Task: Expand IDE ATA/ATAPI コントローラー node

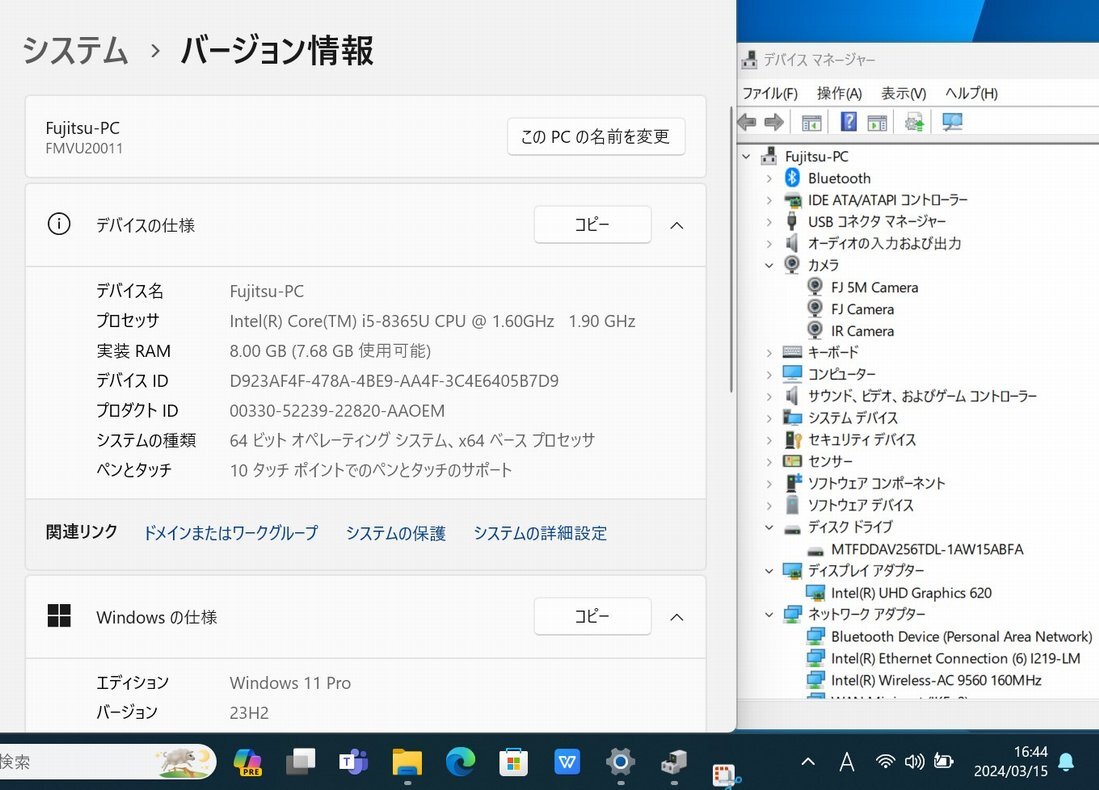Action: click(769, 200)
